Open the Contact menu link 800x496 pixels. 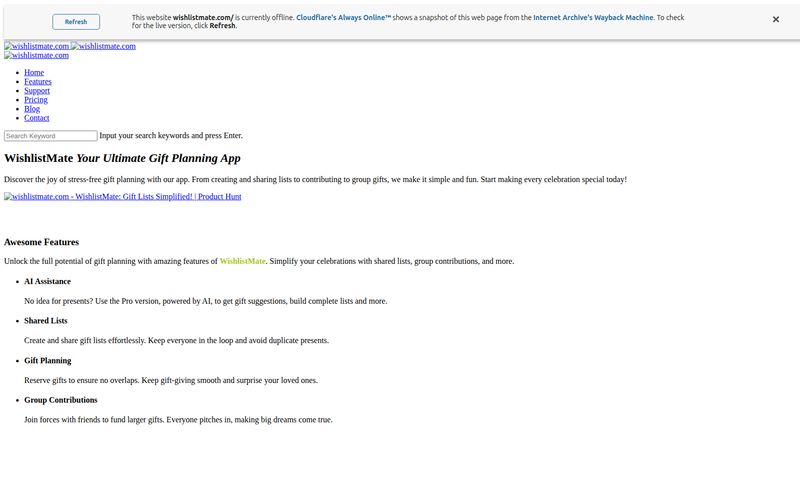37,118
